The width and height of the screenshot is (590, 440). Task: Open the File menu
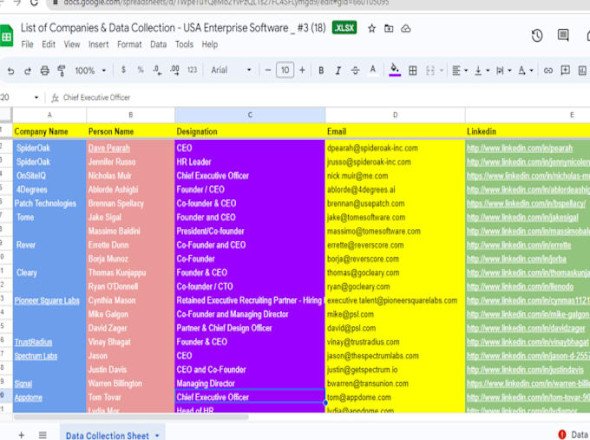[x=27, y=44]
